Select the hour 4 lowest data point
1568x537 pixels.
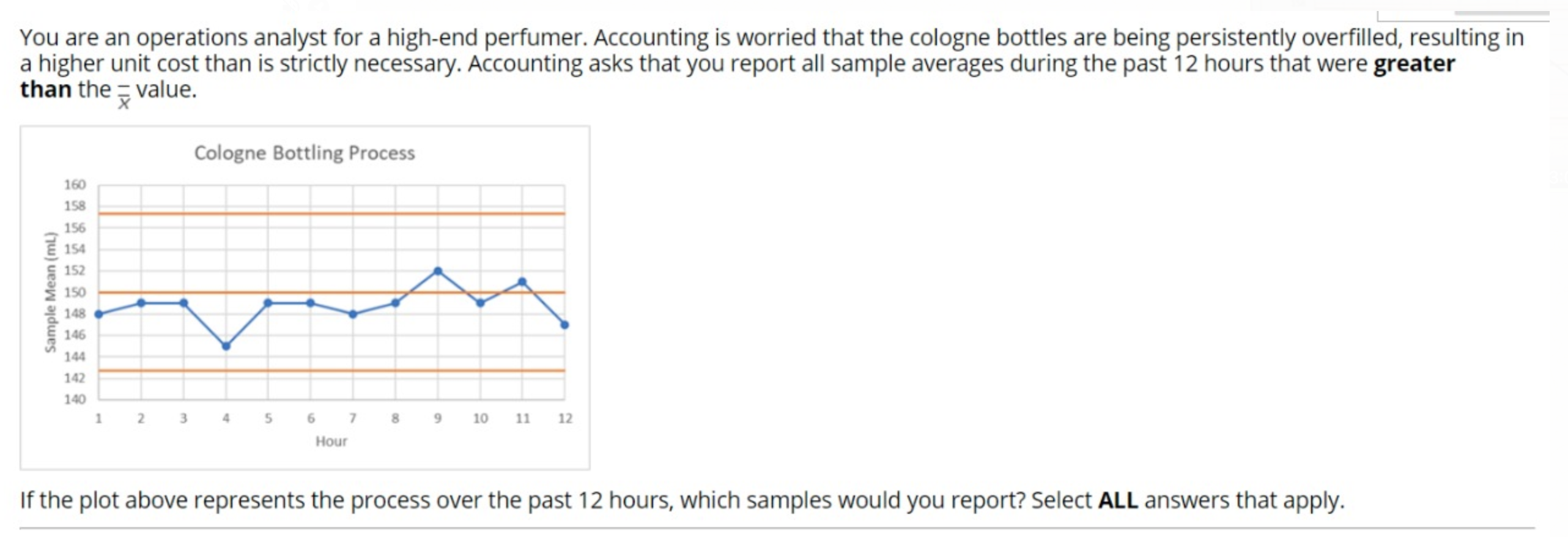(226, 346)
